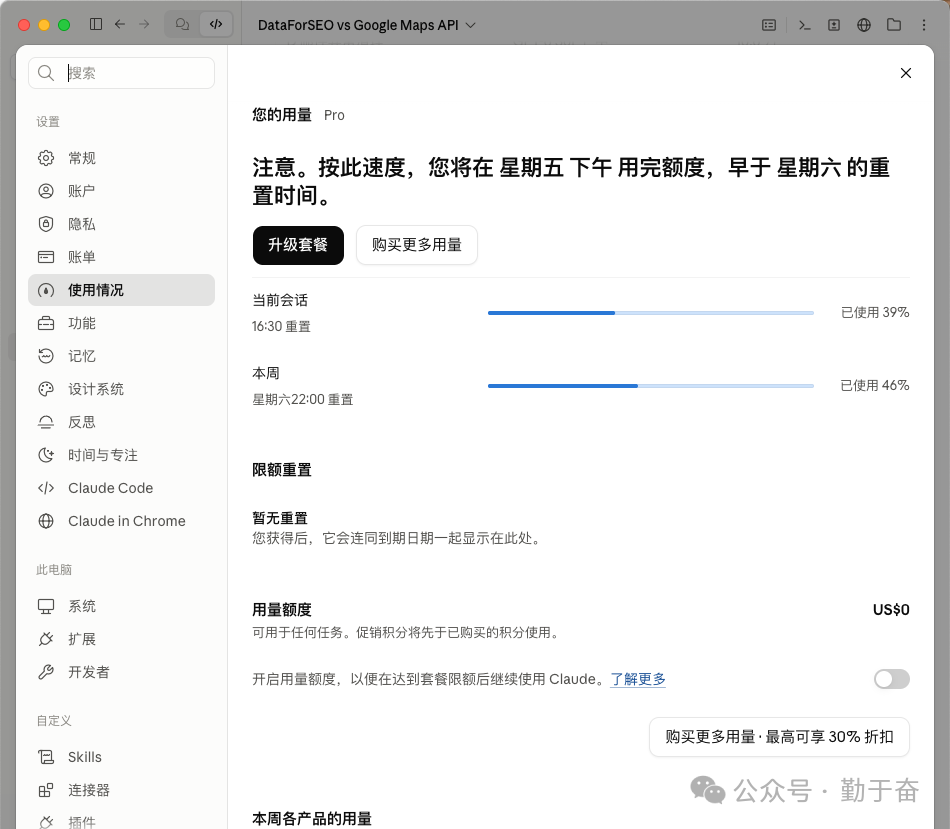Image resolution: width=950 pixels, height=829 pixels.
Task: Click the 搜索 search field
Action: pos(121,73)
